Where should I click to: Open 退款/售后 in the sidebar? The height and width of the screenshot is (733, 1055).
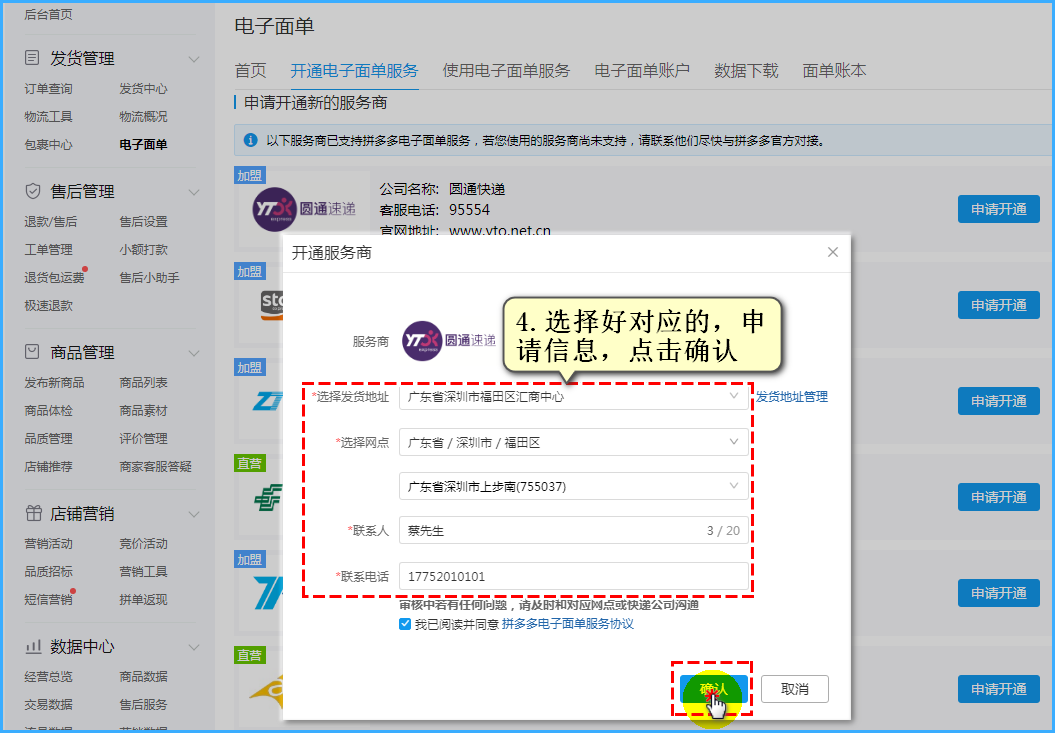(x=50, y=221)
